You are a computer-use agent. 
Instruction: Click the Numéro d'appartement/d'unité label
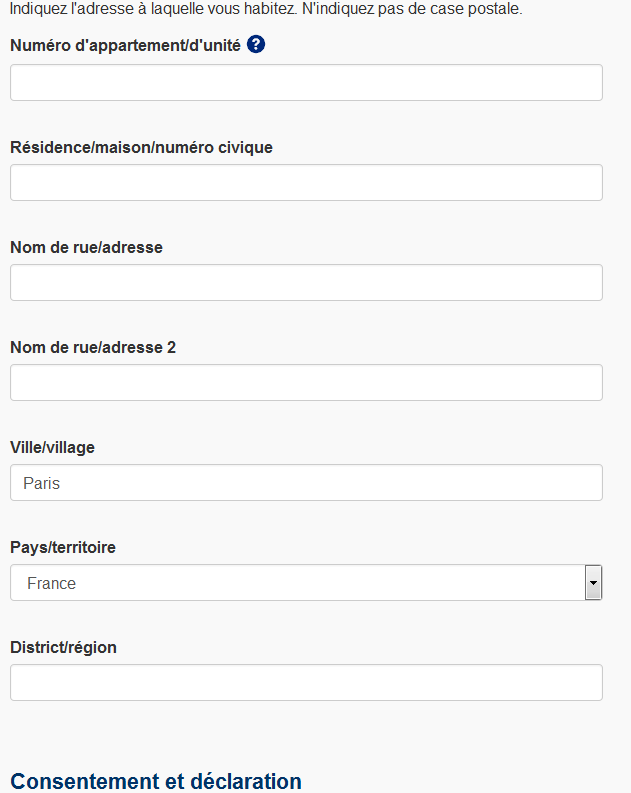click(x=125, y=46)
